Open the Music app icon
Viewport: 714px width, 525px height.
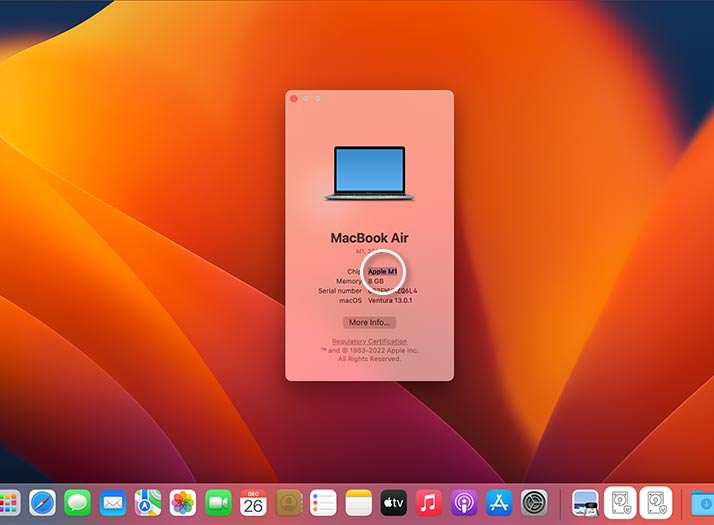428,503
